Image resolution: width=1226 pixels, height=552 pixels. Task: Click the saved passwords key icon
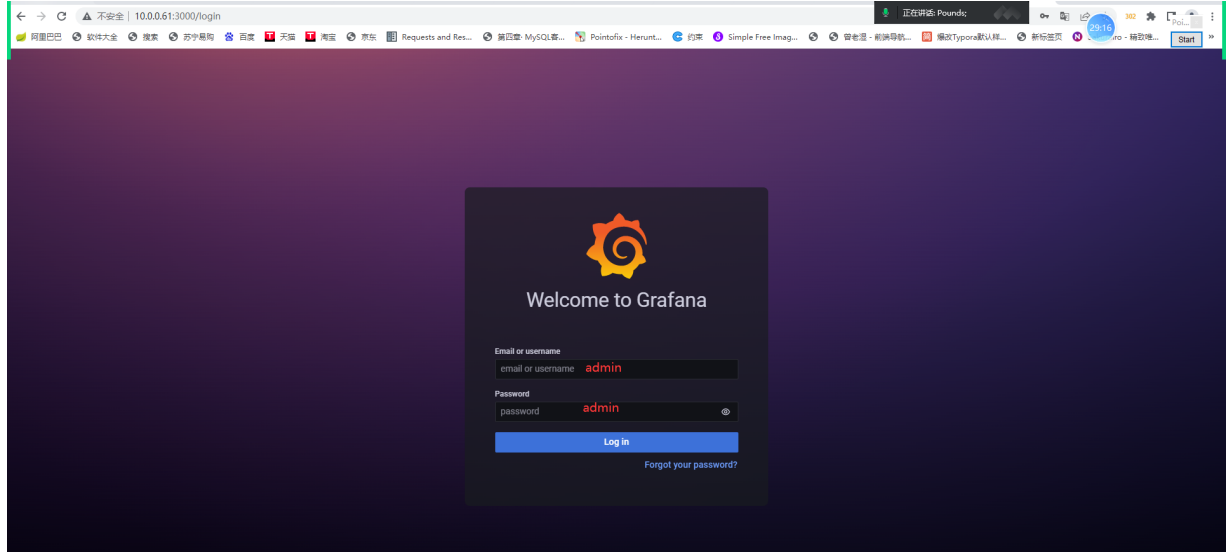click(x=1044, y=16)
